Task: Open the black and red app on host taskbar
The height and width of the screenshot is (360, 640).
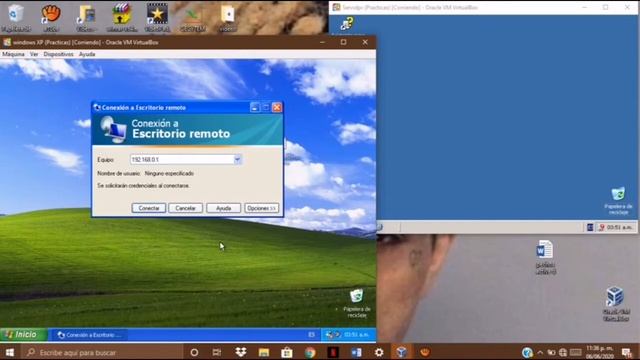Action: [333, 352]
